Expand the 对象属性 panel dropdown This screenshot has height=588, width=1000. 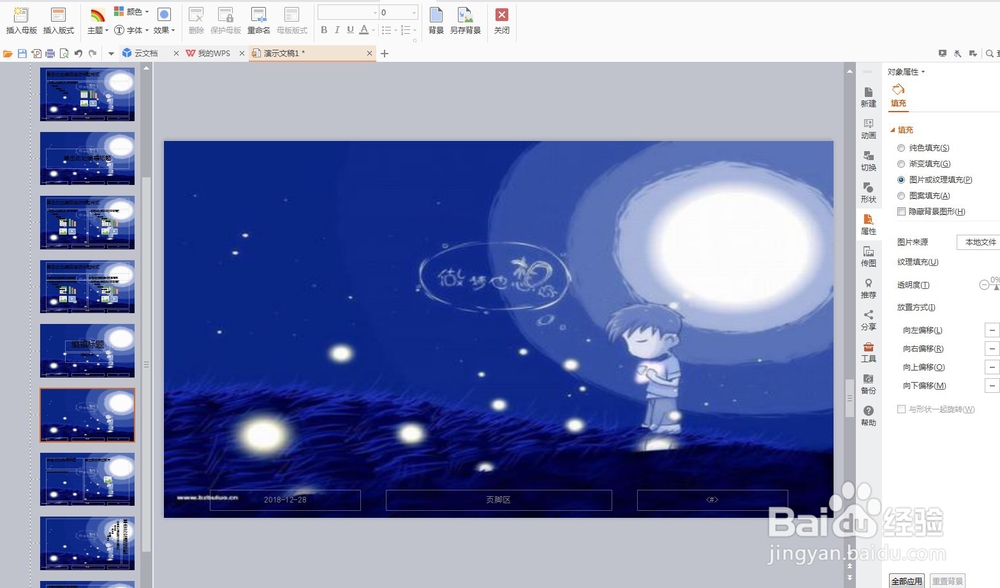(906, 71)
